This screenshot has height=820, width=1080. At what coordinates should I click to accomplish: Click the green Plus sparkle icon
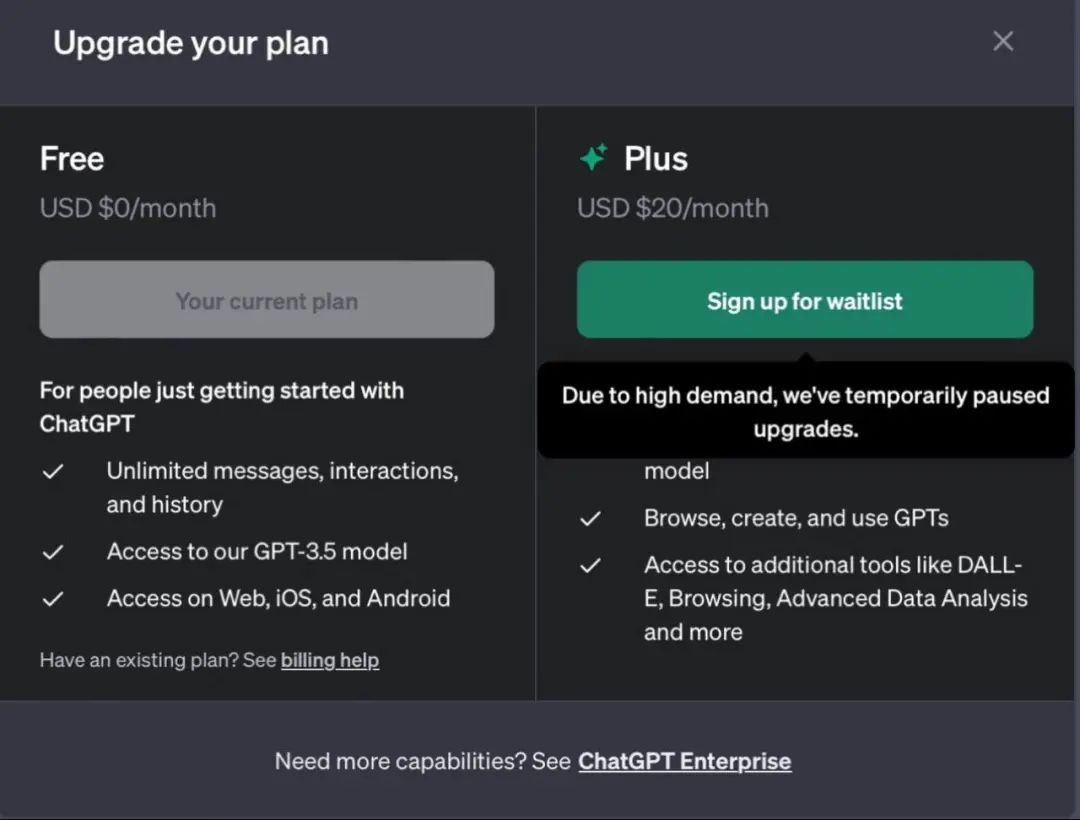(x=594, y=158)
